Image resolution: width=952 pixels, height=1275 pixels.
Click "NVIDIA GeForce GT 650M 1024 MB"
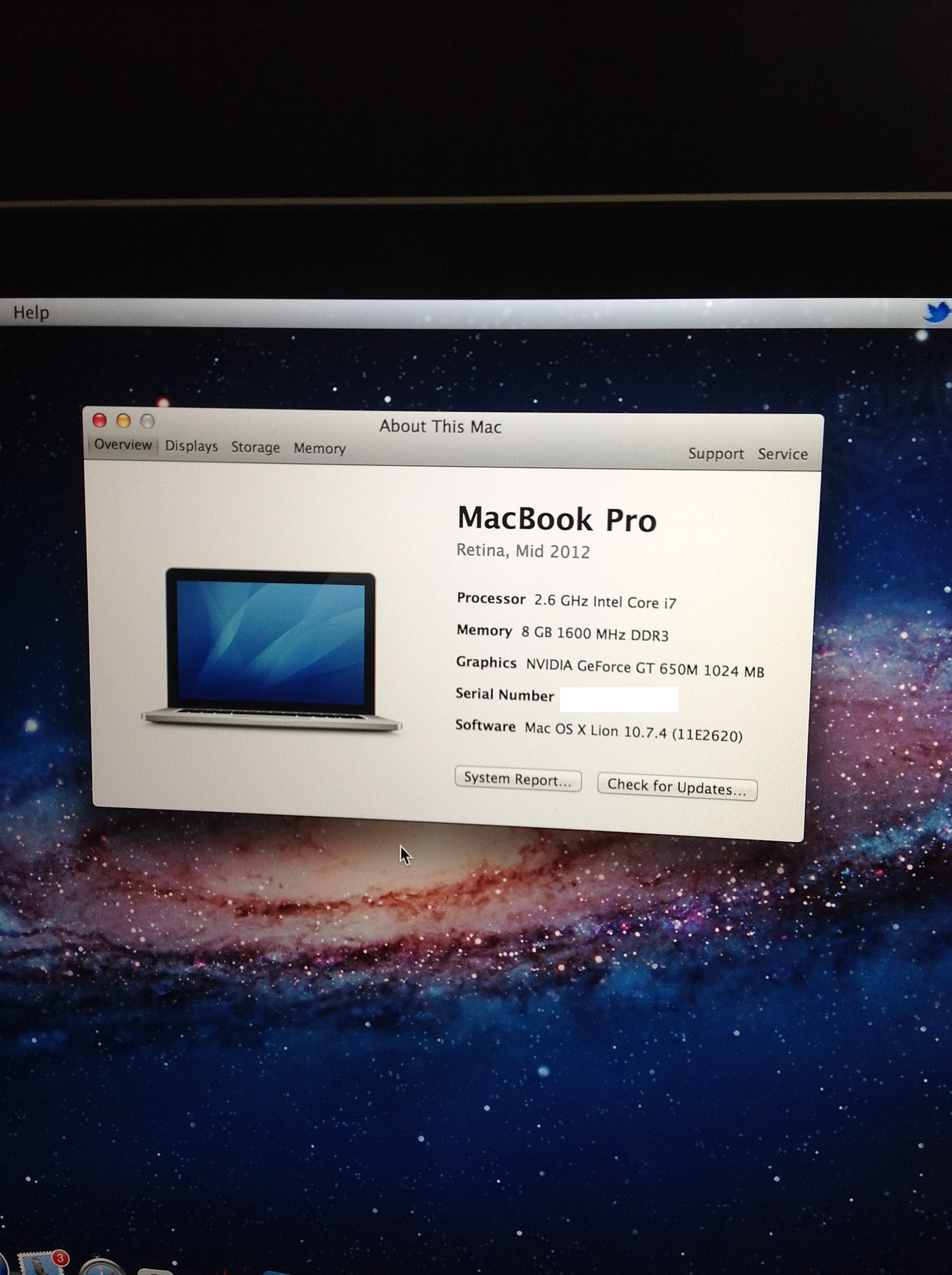coord(645,668)
